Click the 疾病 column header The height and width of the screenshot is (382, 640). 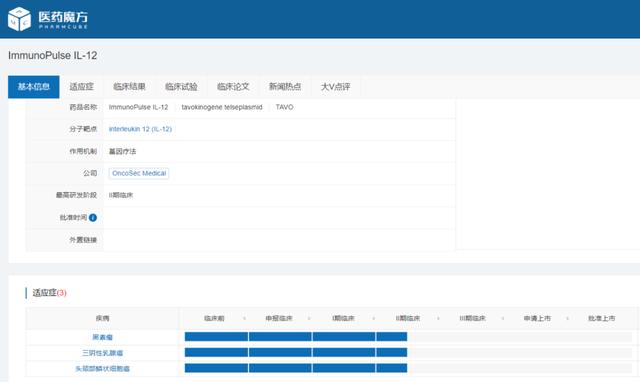coord(102,318)
